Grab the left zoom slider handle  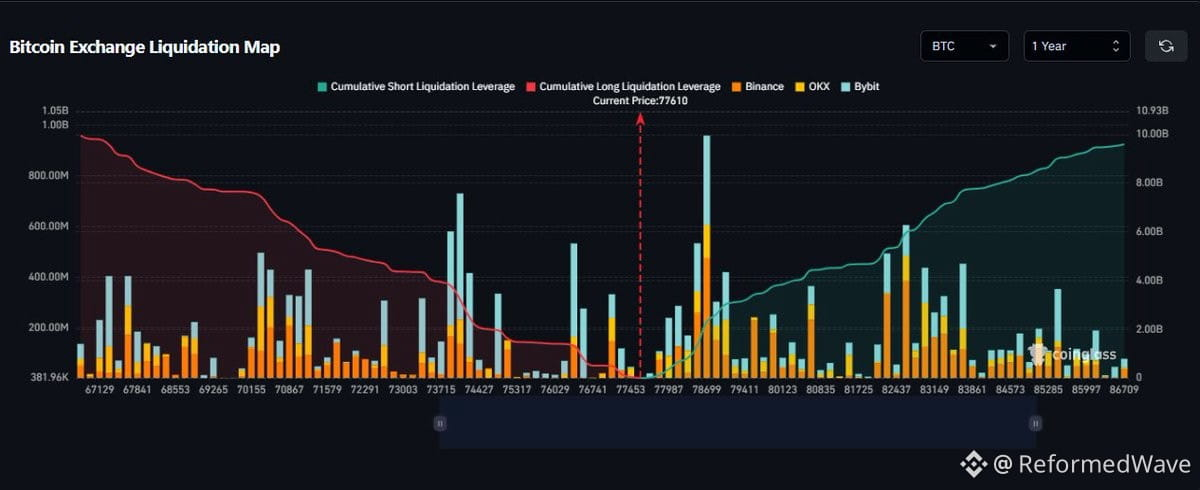pyautogui.click(x=439, y=424)
